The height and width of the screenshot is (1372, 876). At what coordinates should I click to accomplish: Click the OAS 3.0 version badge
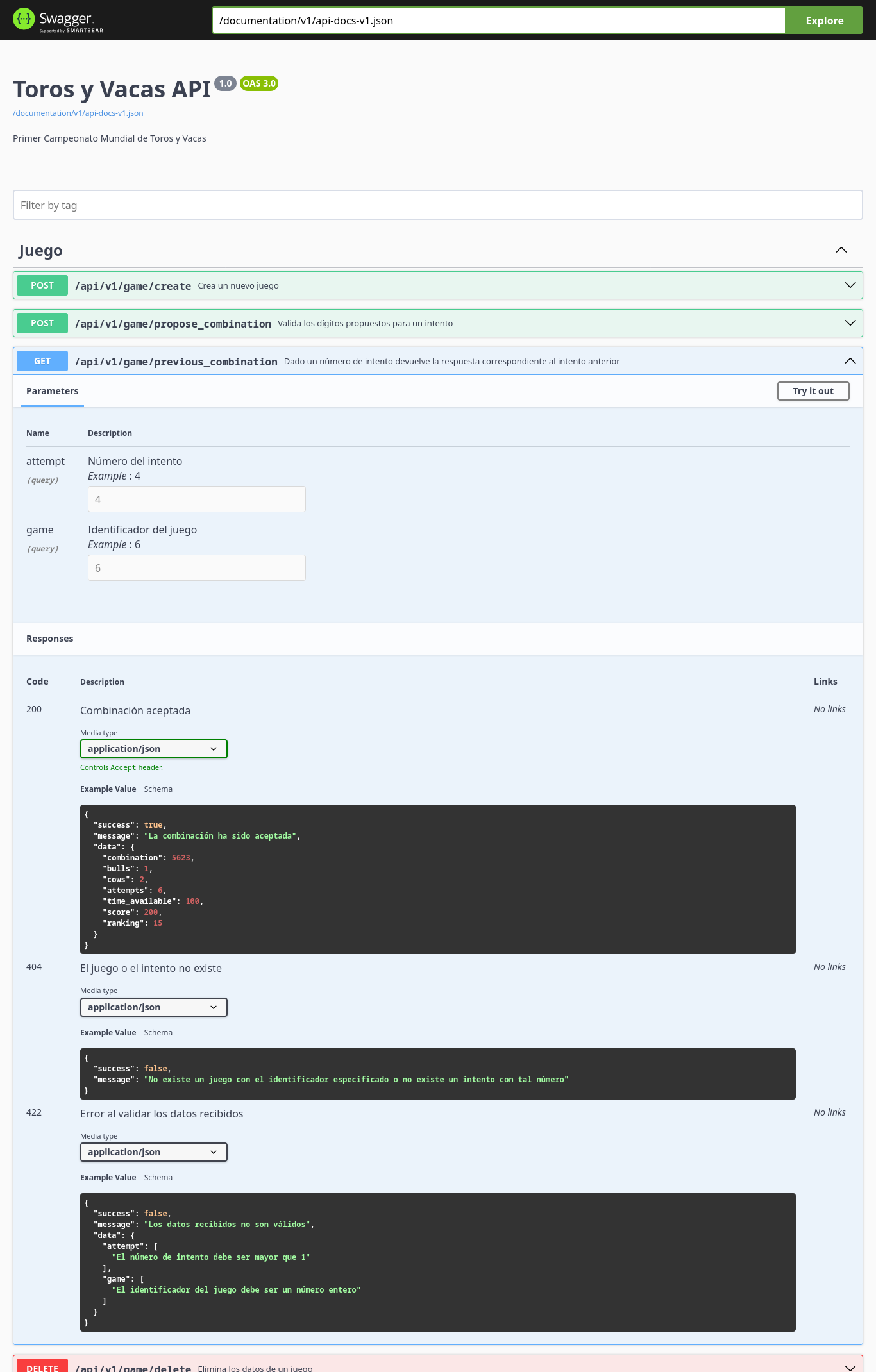pos(259,83)
